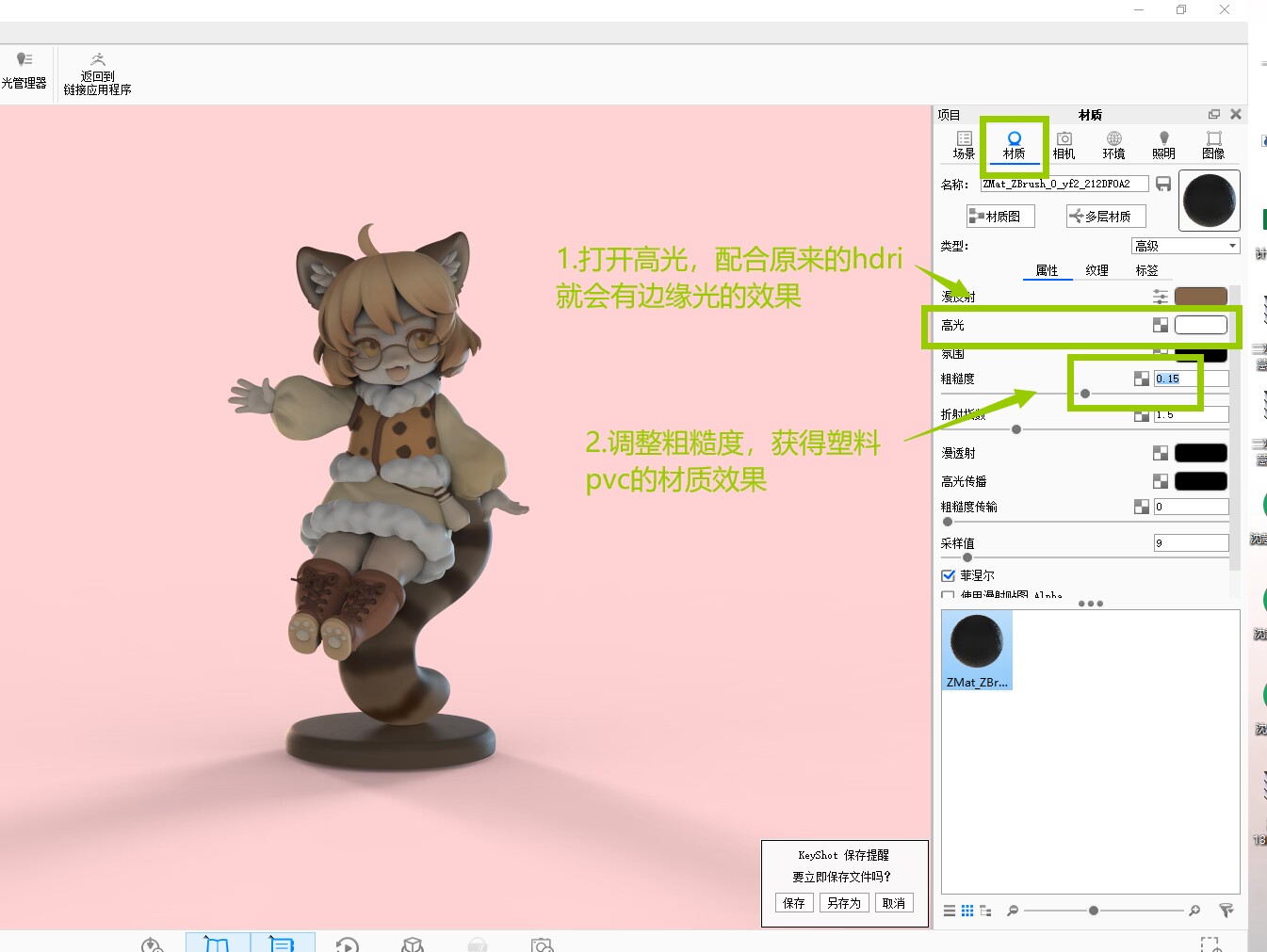
Task: Click the funnel icon beside thumbnail zoom
Action: (1226, 911)
